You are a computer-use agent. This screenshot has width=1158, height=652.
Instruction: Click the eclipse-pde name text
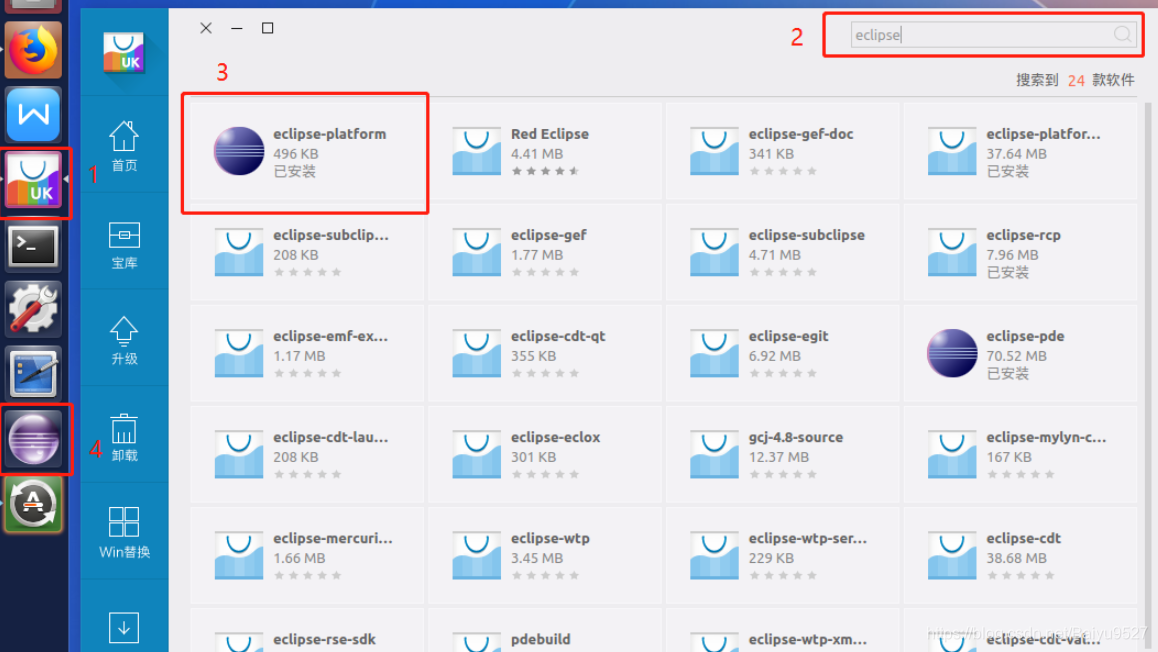pyautogui.click(x=1025, y=337)
